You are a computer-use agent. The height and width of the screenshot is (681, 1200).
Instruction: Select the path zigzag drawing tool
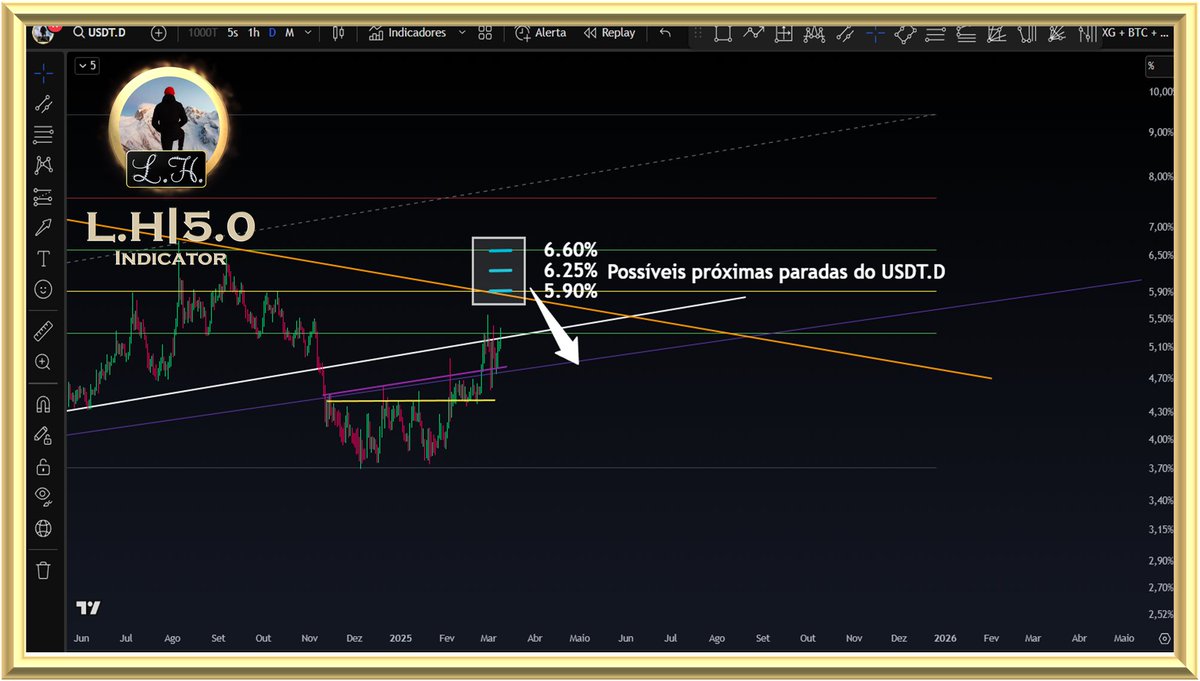tap(754, 34)
